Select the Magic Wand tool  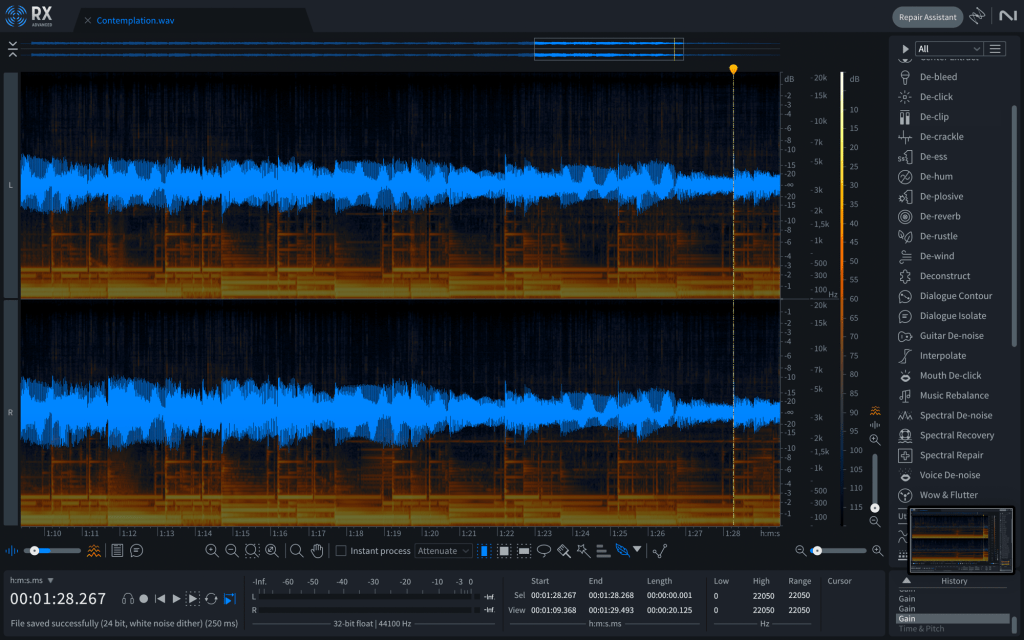[583, 550]
